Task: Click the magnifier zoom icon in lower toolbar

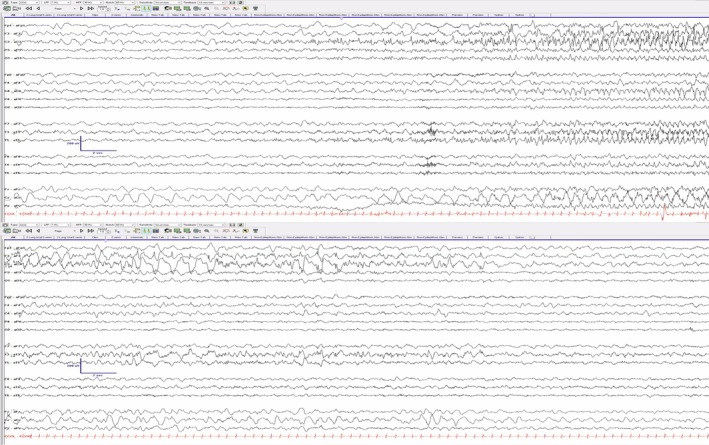Action: point(206,231)
